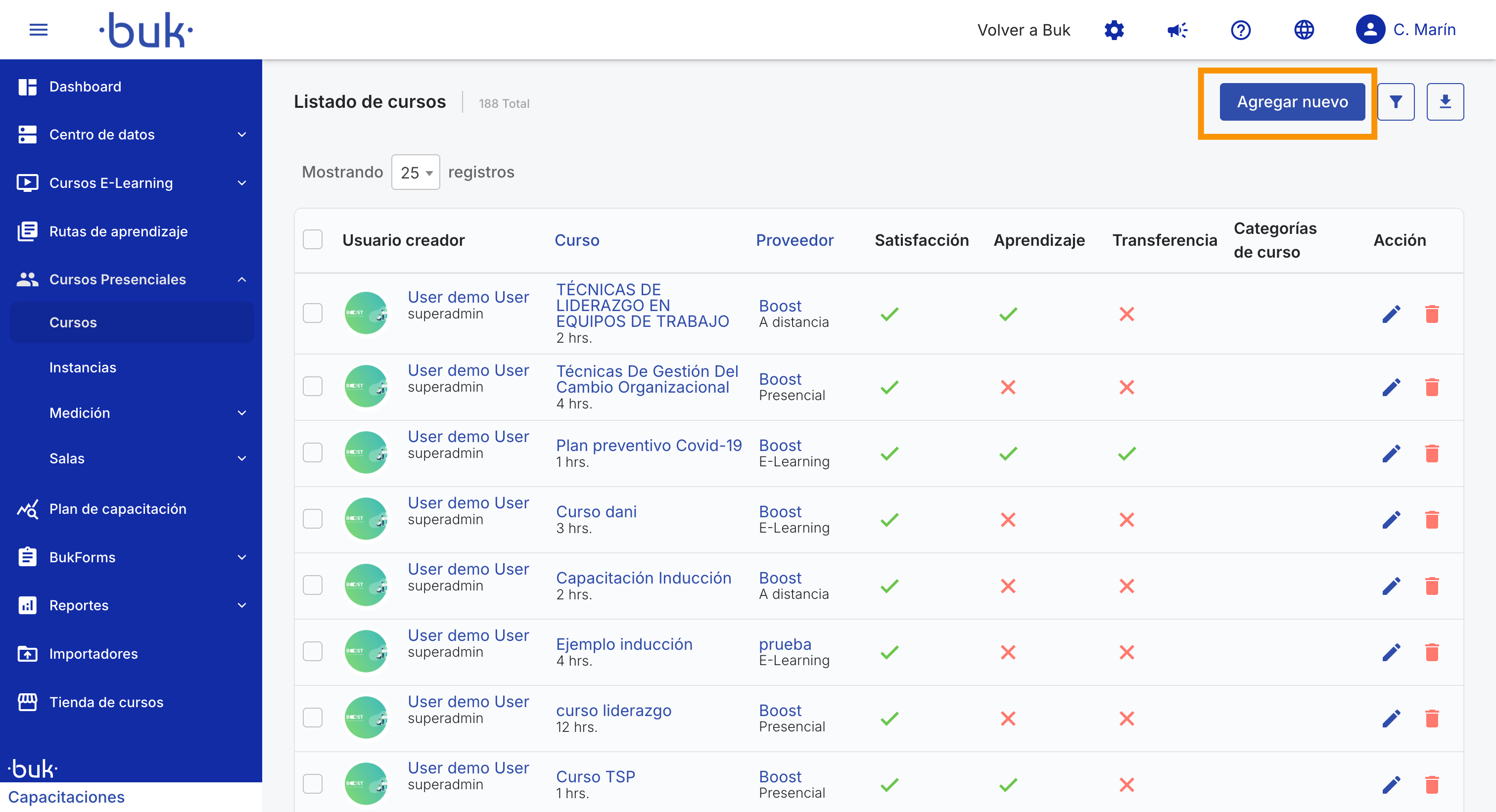Click the settings gear icon
The width and height of the screenshot is (1496, 812).
(x=1114, y=30)
